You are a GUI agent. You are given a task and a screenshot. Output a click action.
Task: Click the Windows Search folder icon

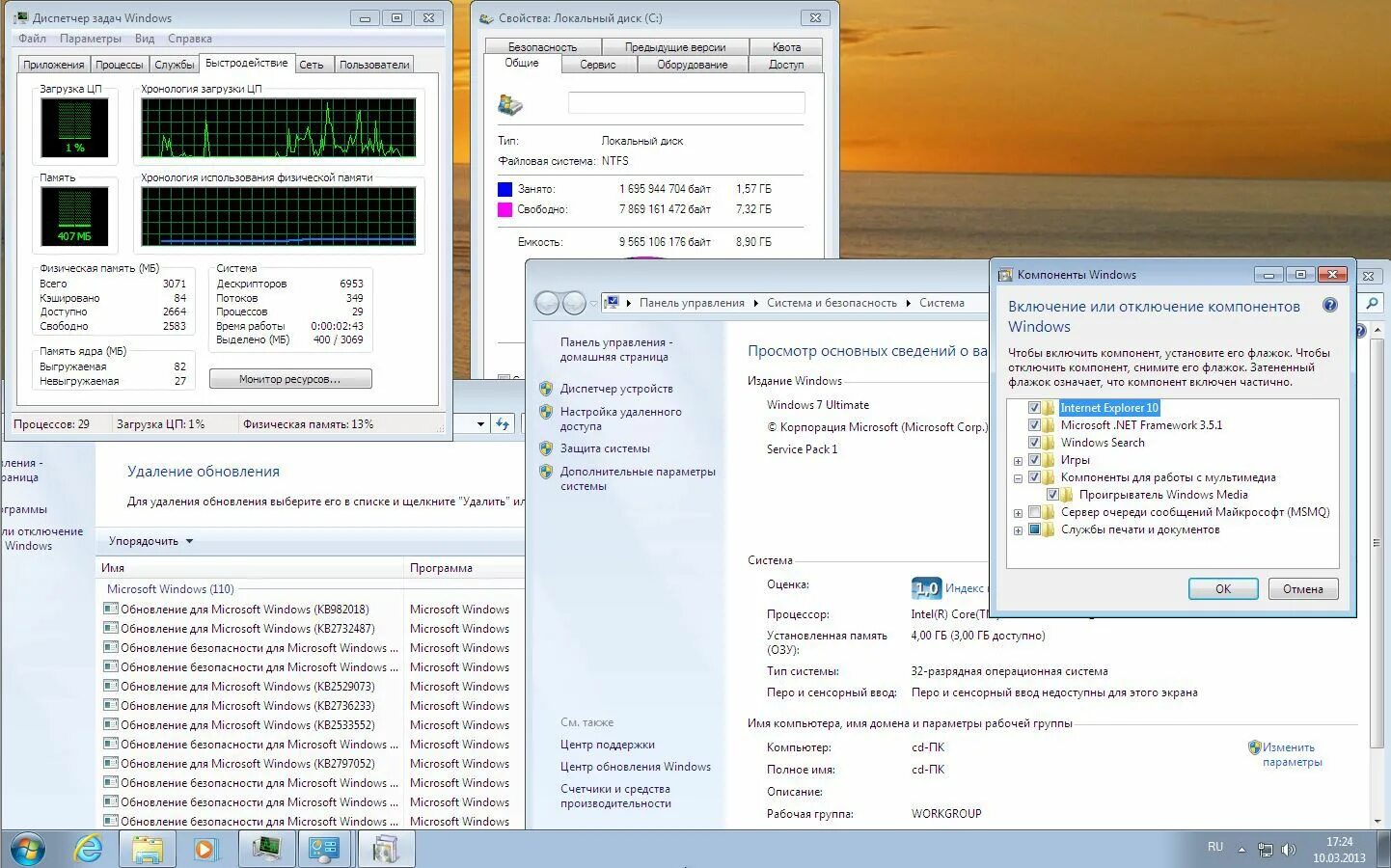1049,443
